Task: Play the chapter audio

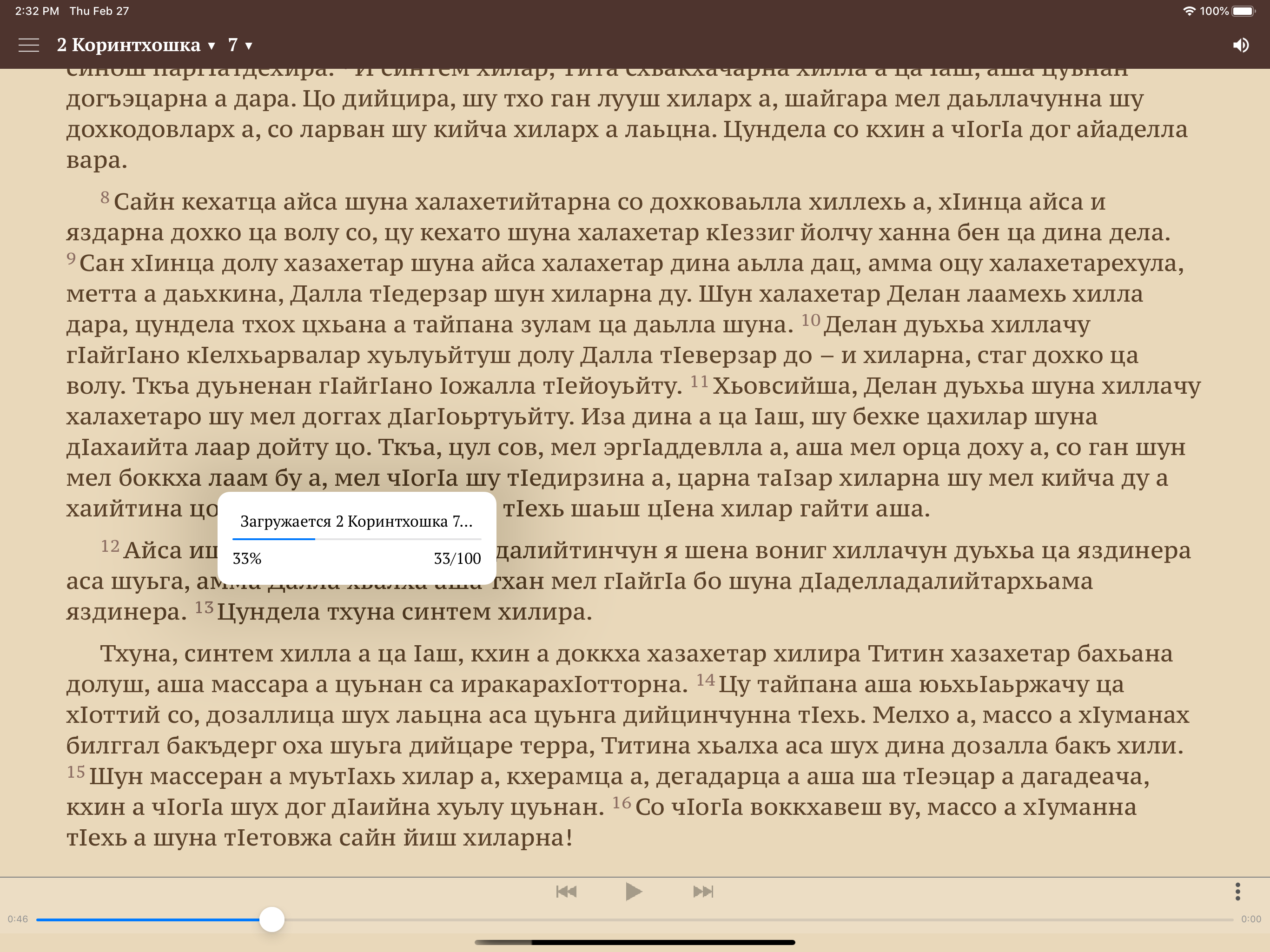Action: (633, 891)
